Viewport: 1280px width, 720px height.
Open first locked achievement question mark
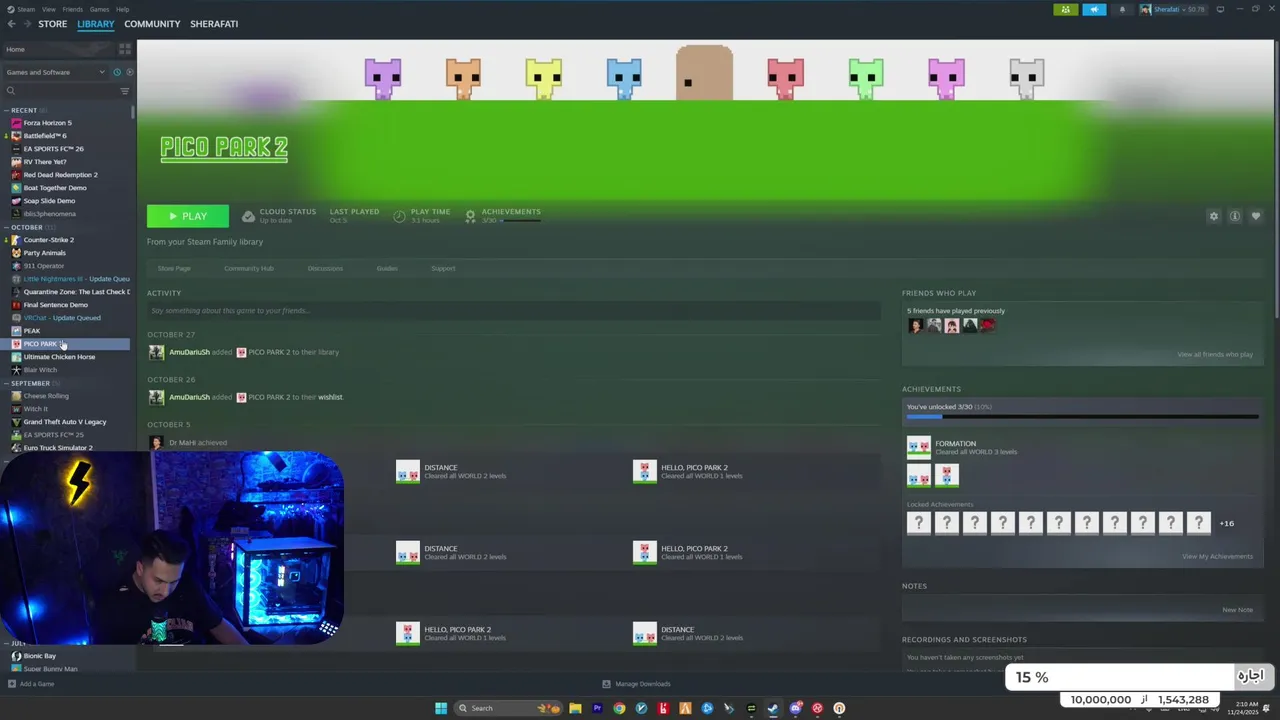(x=918, y=522)
